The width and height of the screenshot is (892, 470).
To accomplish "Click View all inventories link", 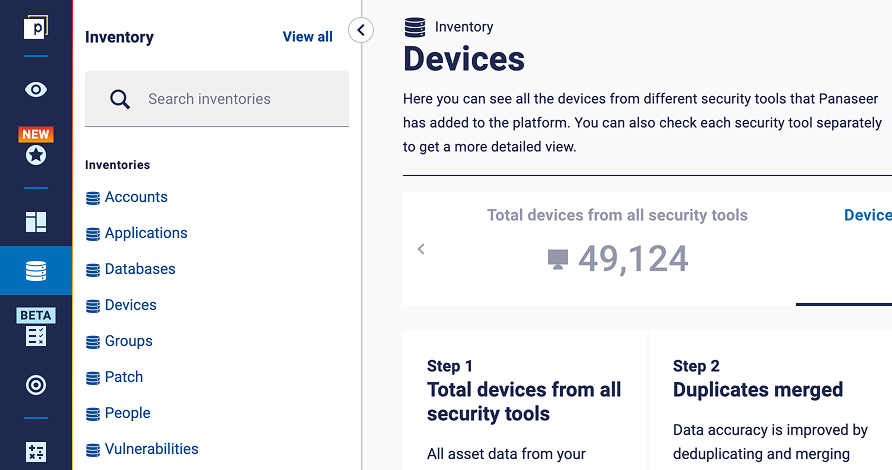I will click(x=308, y=36).
